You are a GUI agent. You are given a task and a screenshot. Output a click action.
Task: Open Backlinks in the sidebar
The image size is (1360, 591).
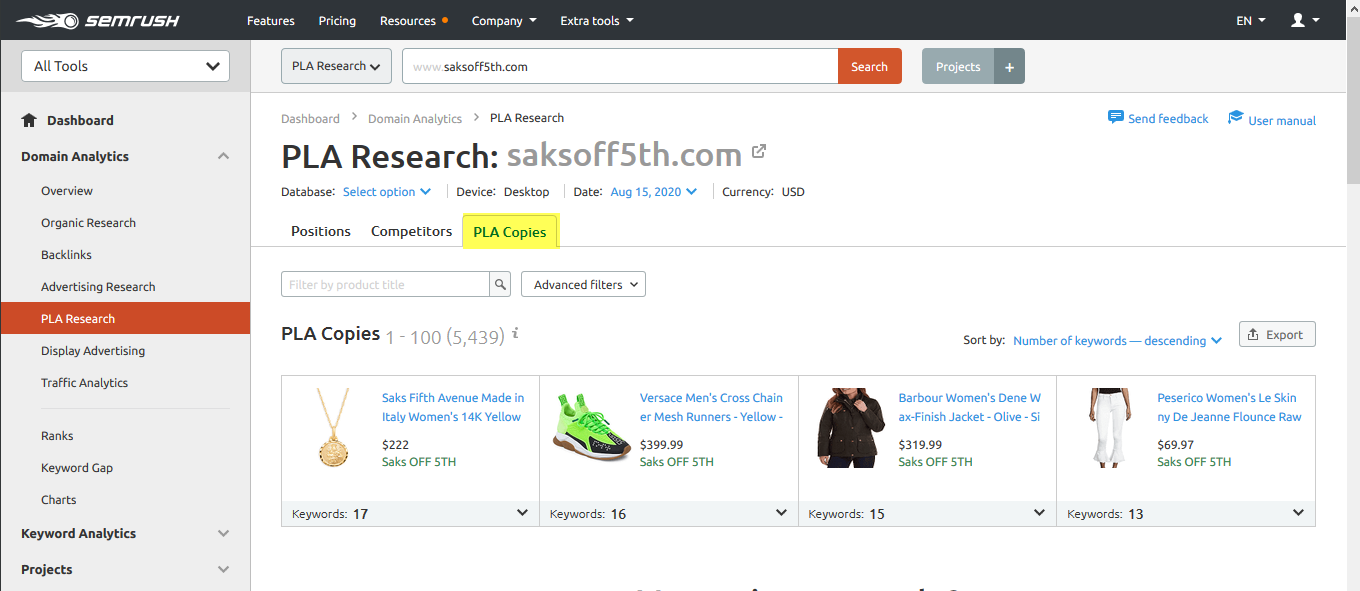[66, 255]
